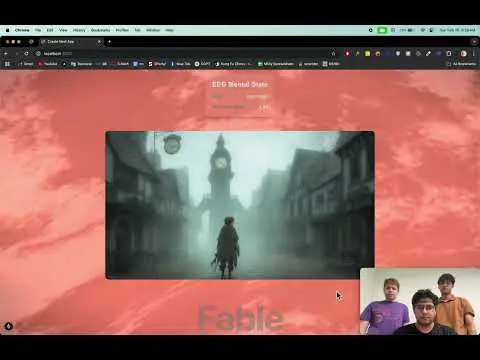Select the Create Next App tab

pyautogui.click(x=71, y=42)
